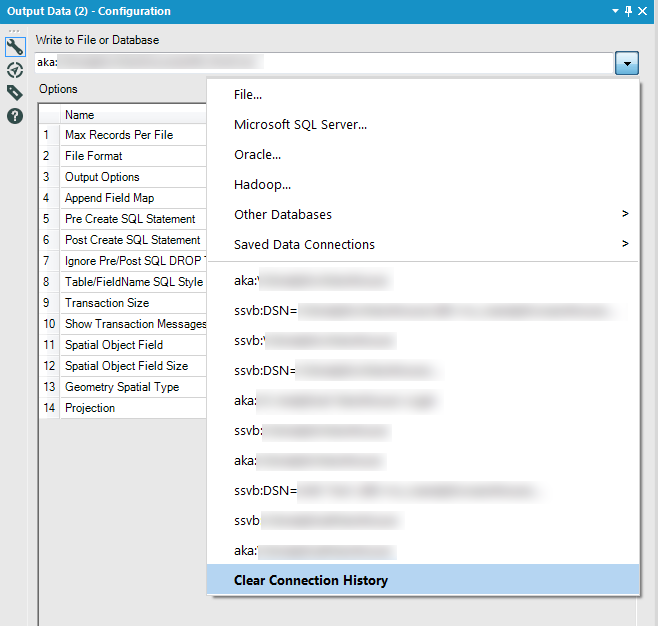This screenshot has width=658, height=626.
Task: Select Oracle... connection option
Action: coord(423,155)
